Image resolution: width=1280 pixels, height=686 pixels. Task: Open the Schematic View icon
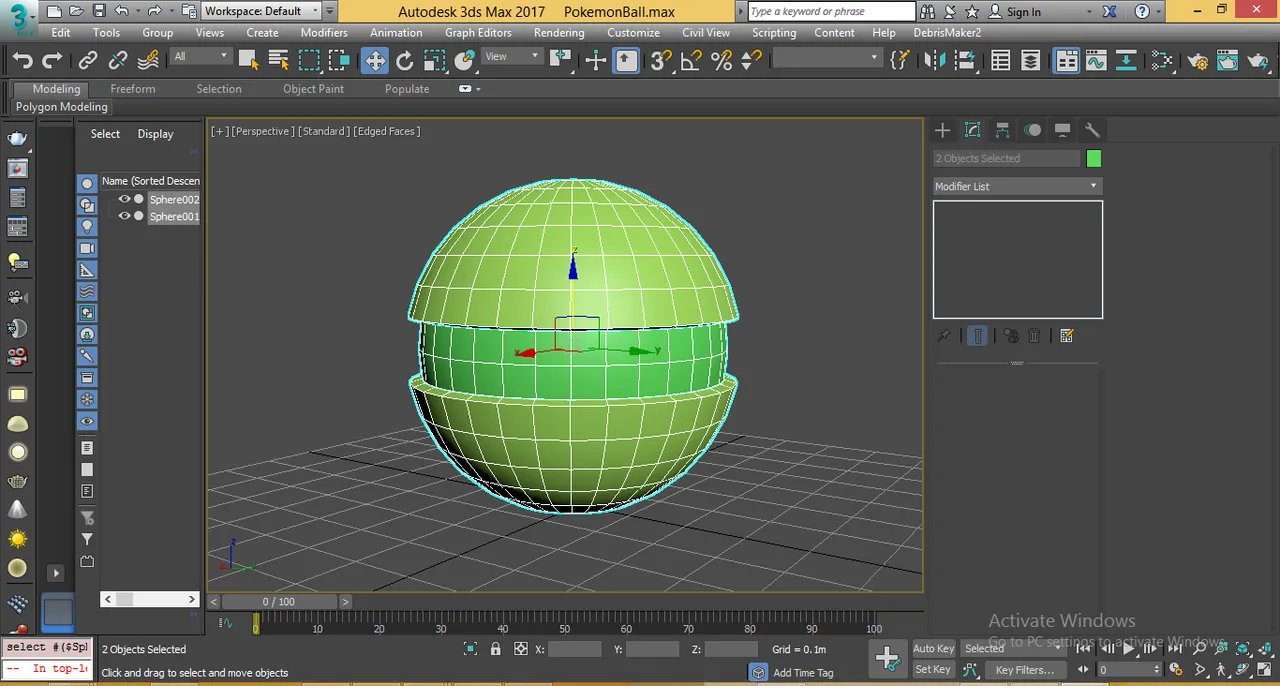1126,61
